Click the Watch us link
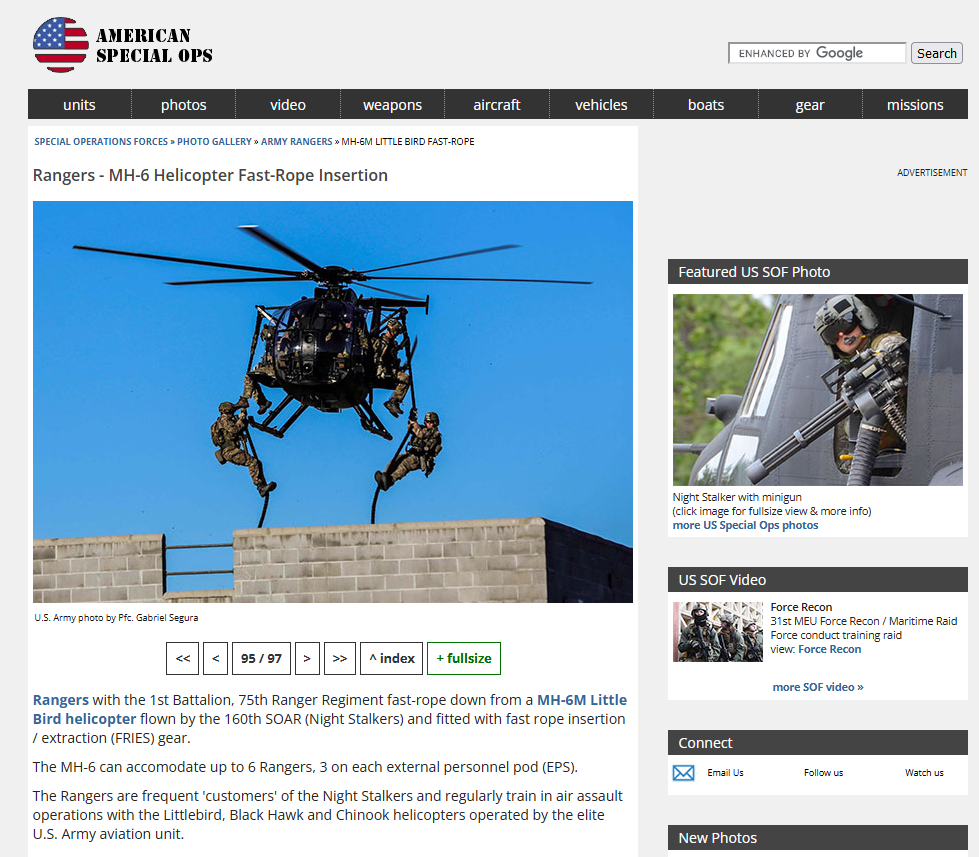 click(924, 773)
